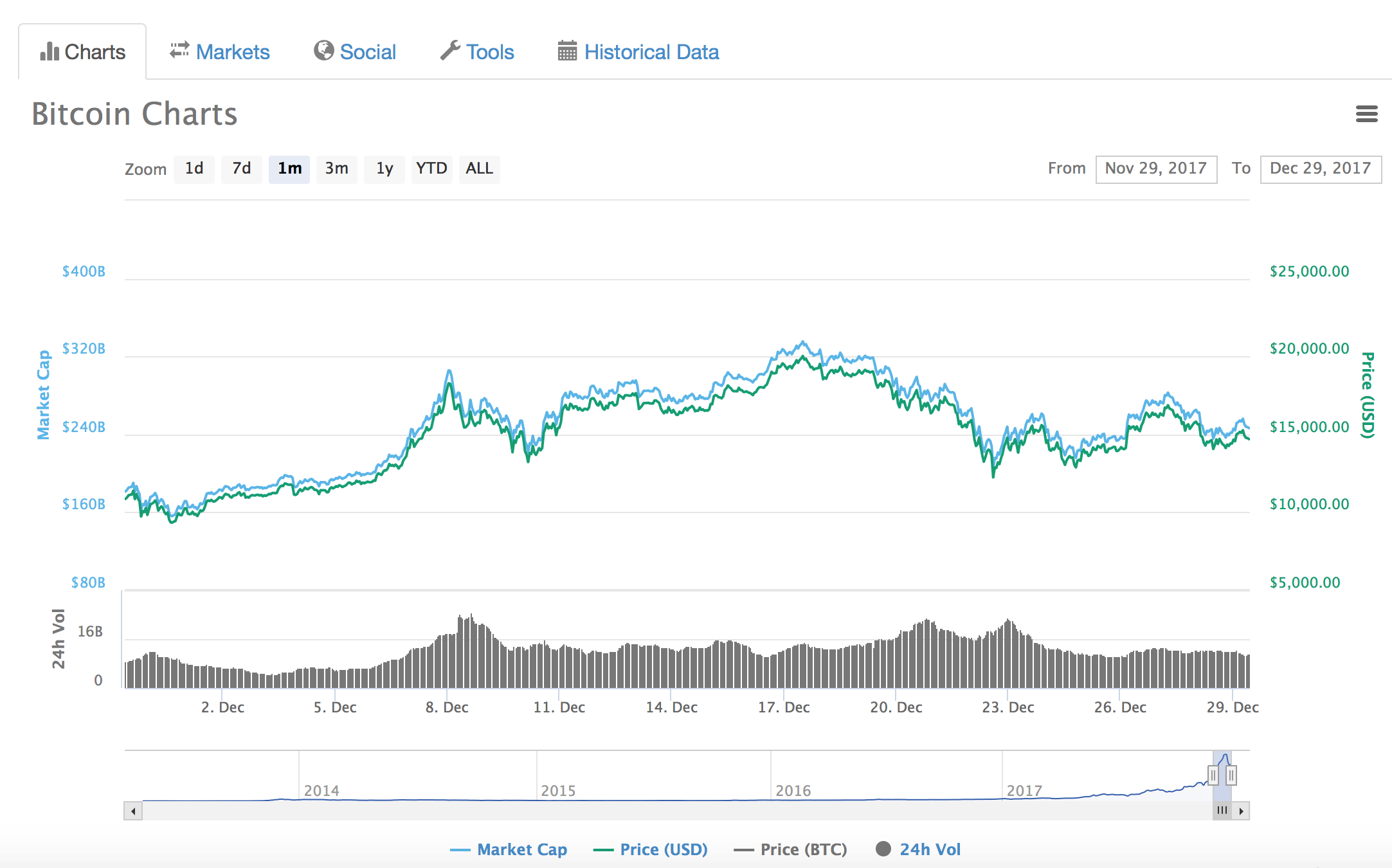The height and width of the screenshot is (868, 1392).
Task: Click the navigator scrollbar thumb
Action: pyautogui.click(x=1222, y=811)
